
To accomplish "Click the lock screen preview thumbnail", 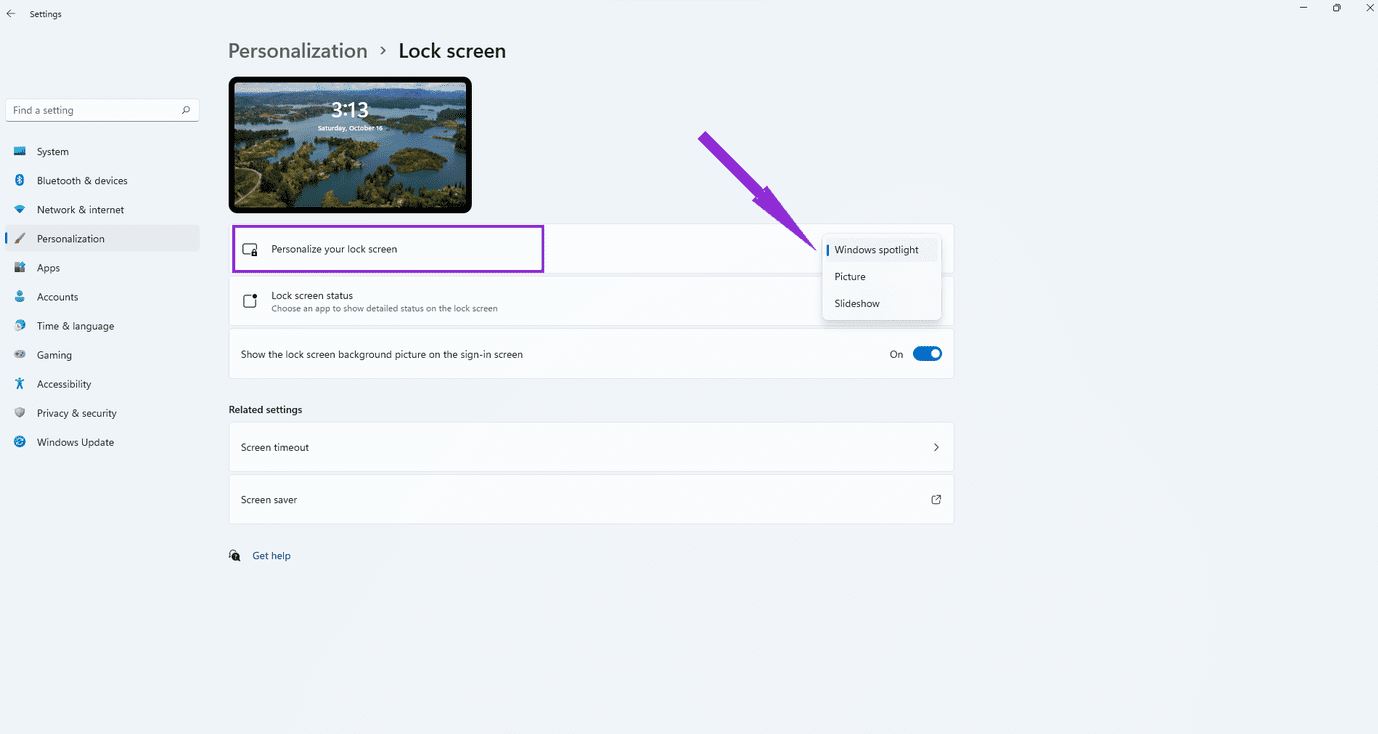I will (350, 145).
